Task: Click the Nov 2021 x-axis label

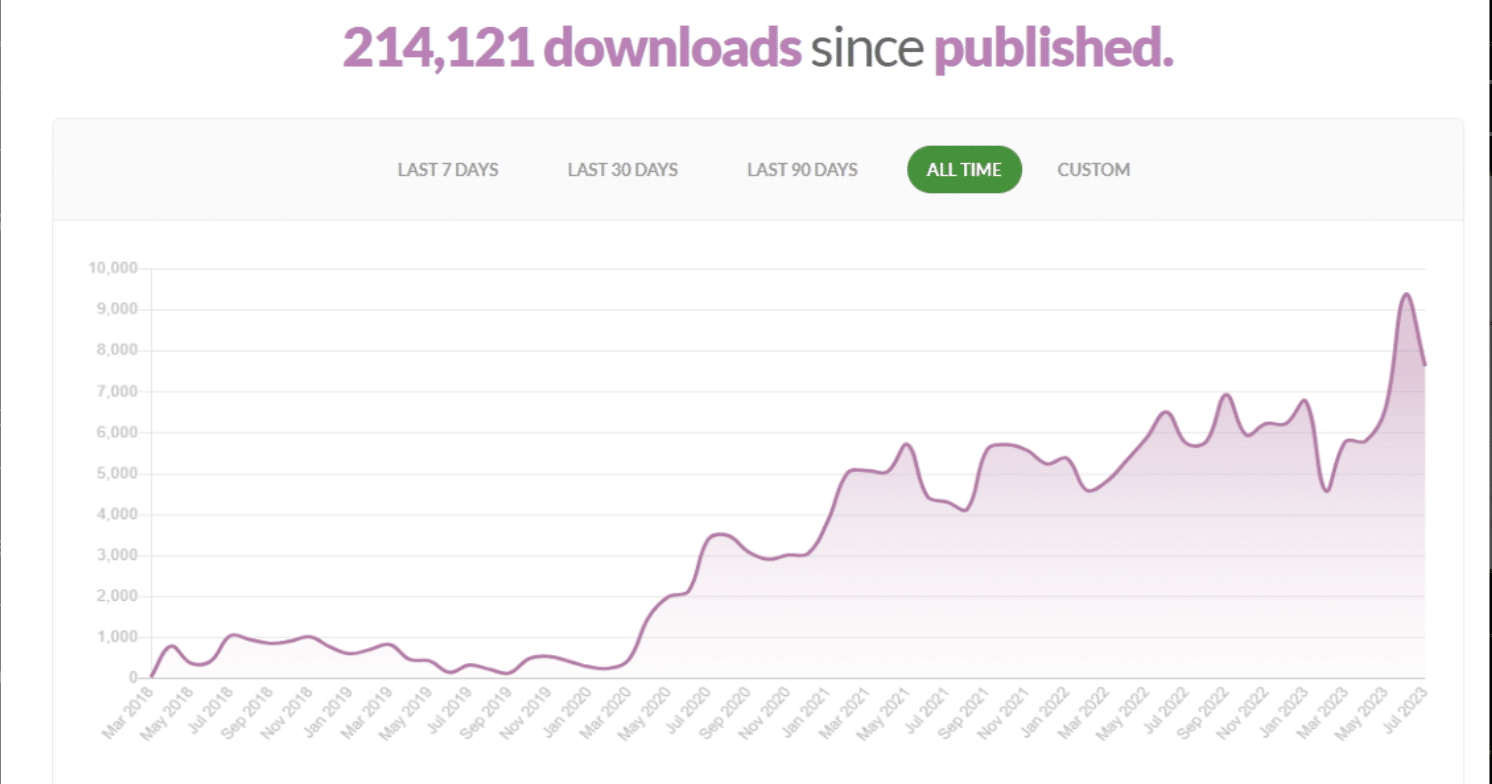Action: 1002,712
